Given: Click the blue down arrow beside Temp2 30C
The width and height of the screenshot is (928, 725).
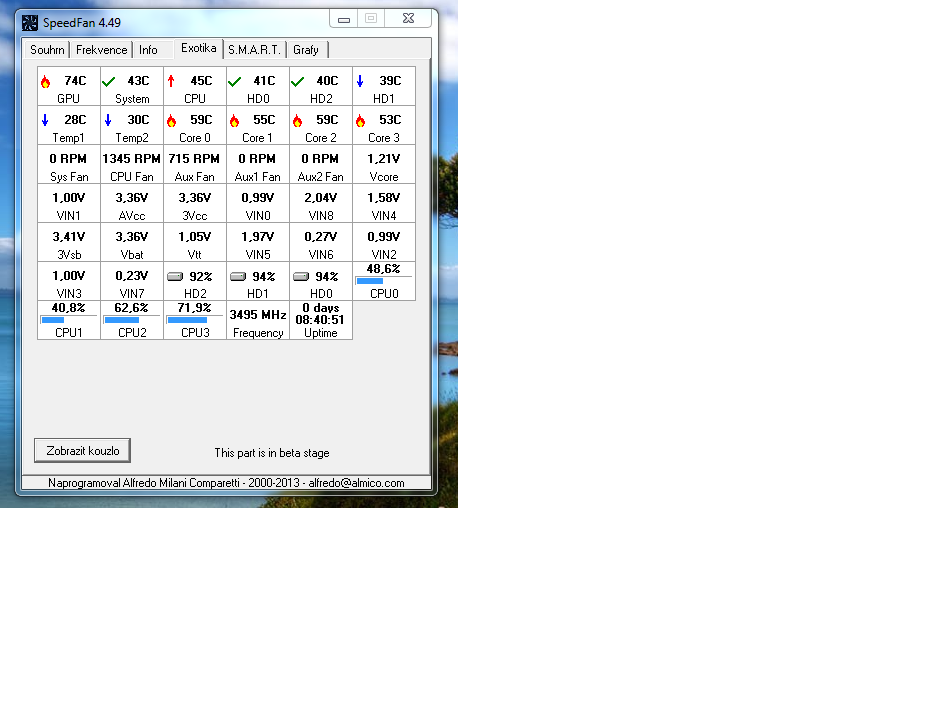Looking at the screenshot, I should coord(108,120).
